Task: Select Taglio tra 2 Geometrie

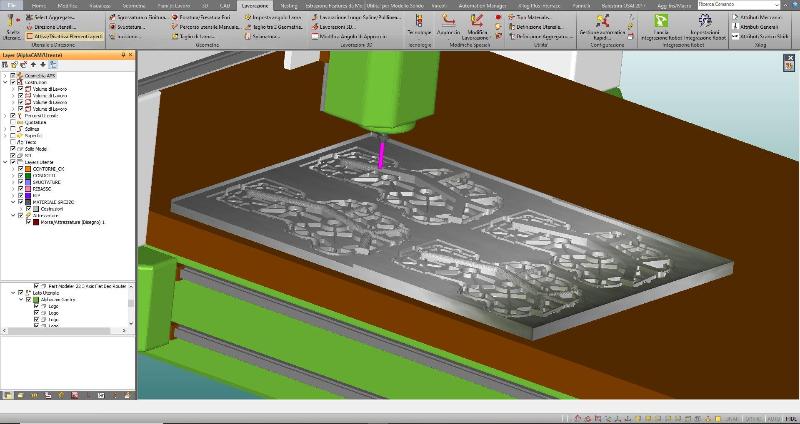Action: click(x=274, y=27)
